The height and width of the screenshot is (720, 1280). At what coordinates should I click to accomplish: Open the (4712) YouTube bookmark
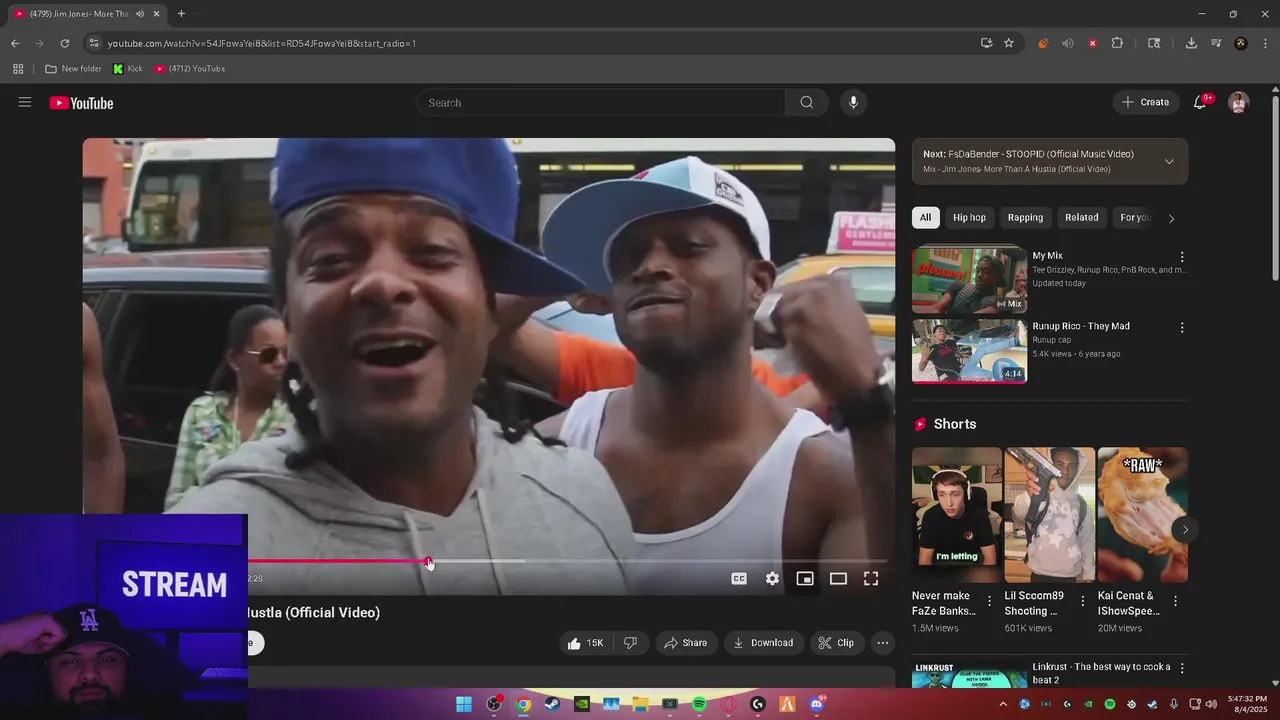[x=190, y=69]
